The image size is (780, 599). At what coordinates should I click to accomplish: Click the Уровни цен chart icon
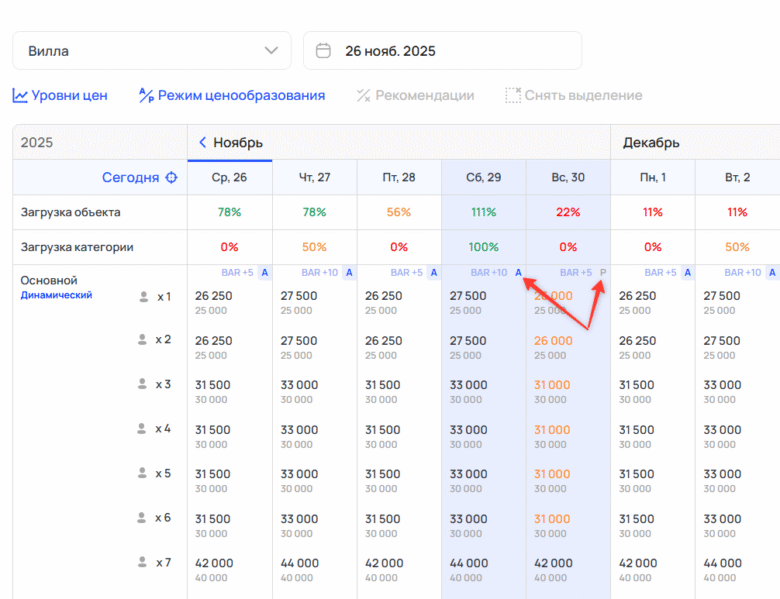[20, 96]
